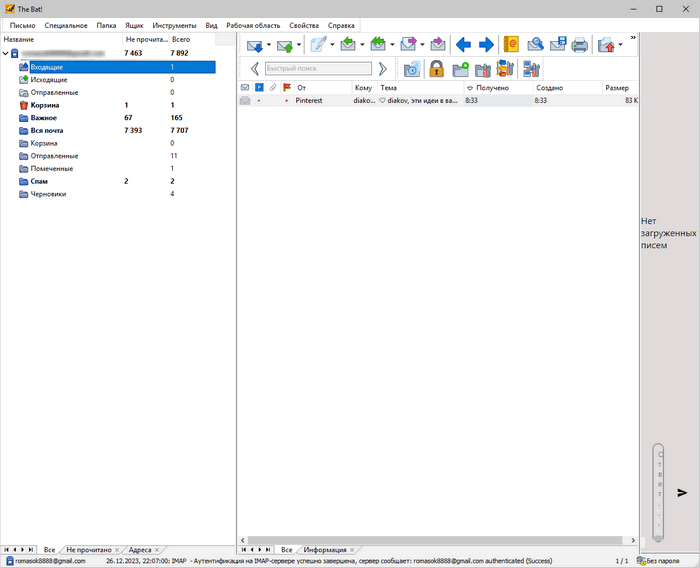Close the 'Не прочитано' tab with its x
Screen dimensions: 700x568
click(117, 550)
